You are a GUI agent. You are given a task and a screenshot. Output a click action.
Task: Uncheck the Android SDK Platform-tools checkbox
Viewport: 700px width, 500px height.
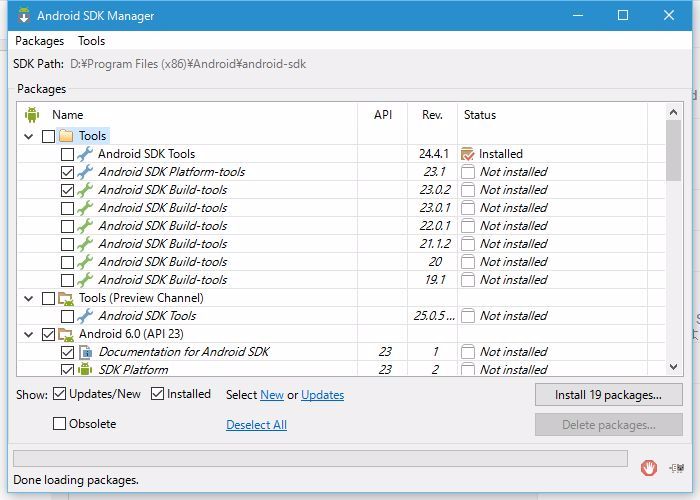67,172
